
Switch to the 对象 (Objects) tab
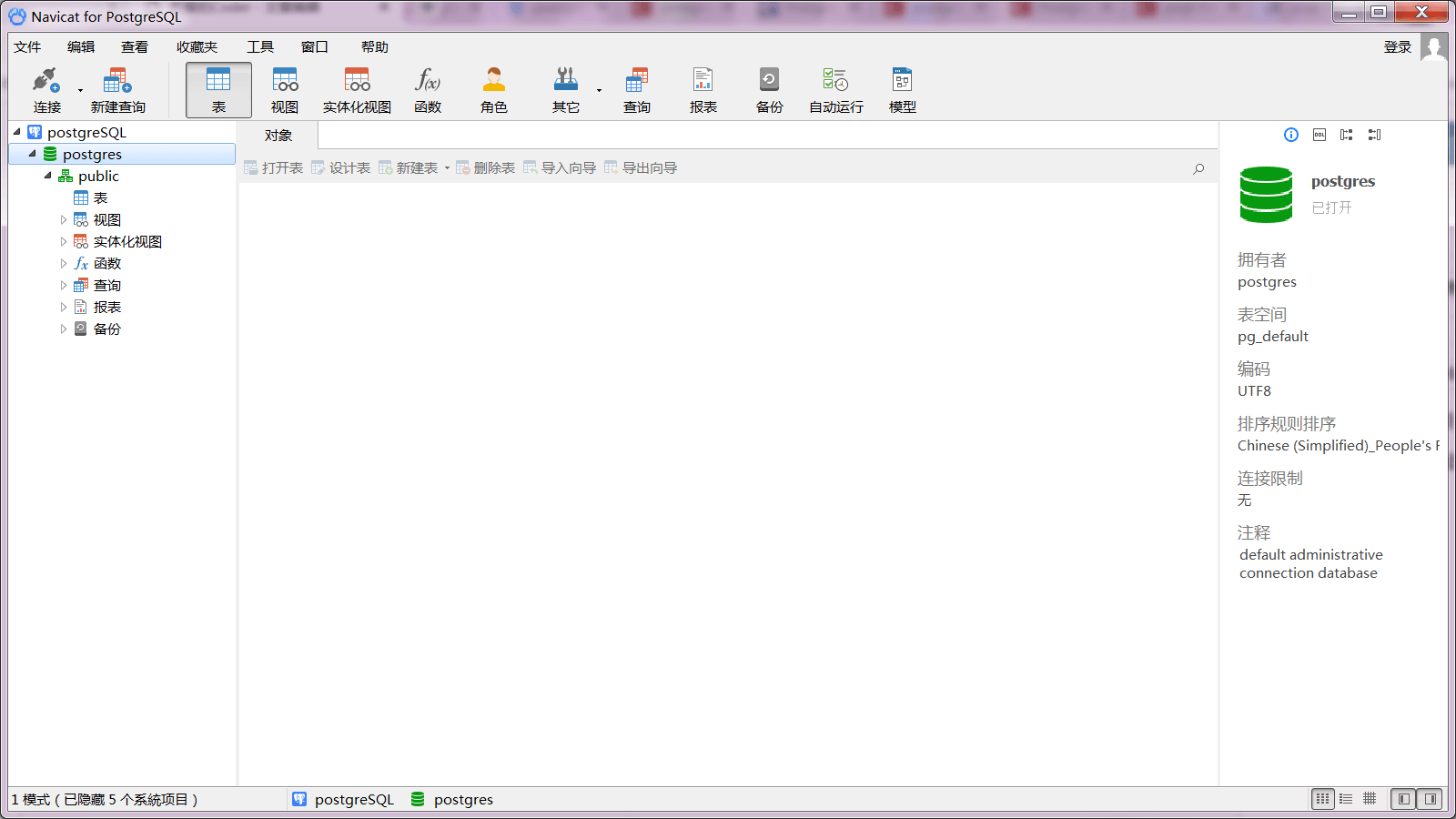(278, 136)
